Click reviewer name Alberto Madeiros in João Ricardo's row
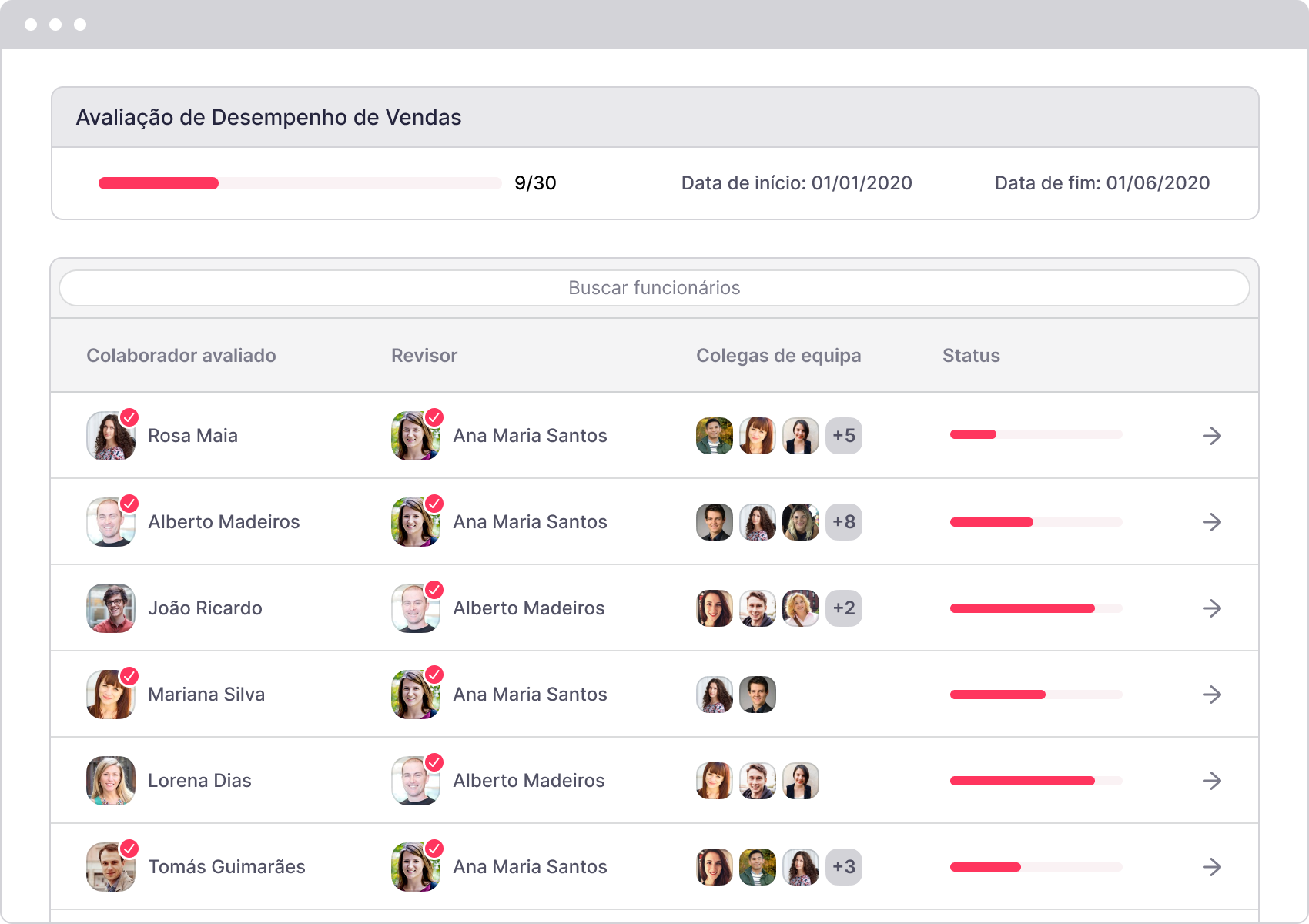 pyautogui.click(x=529, y=608)
